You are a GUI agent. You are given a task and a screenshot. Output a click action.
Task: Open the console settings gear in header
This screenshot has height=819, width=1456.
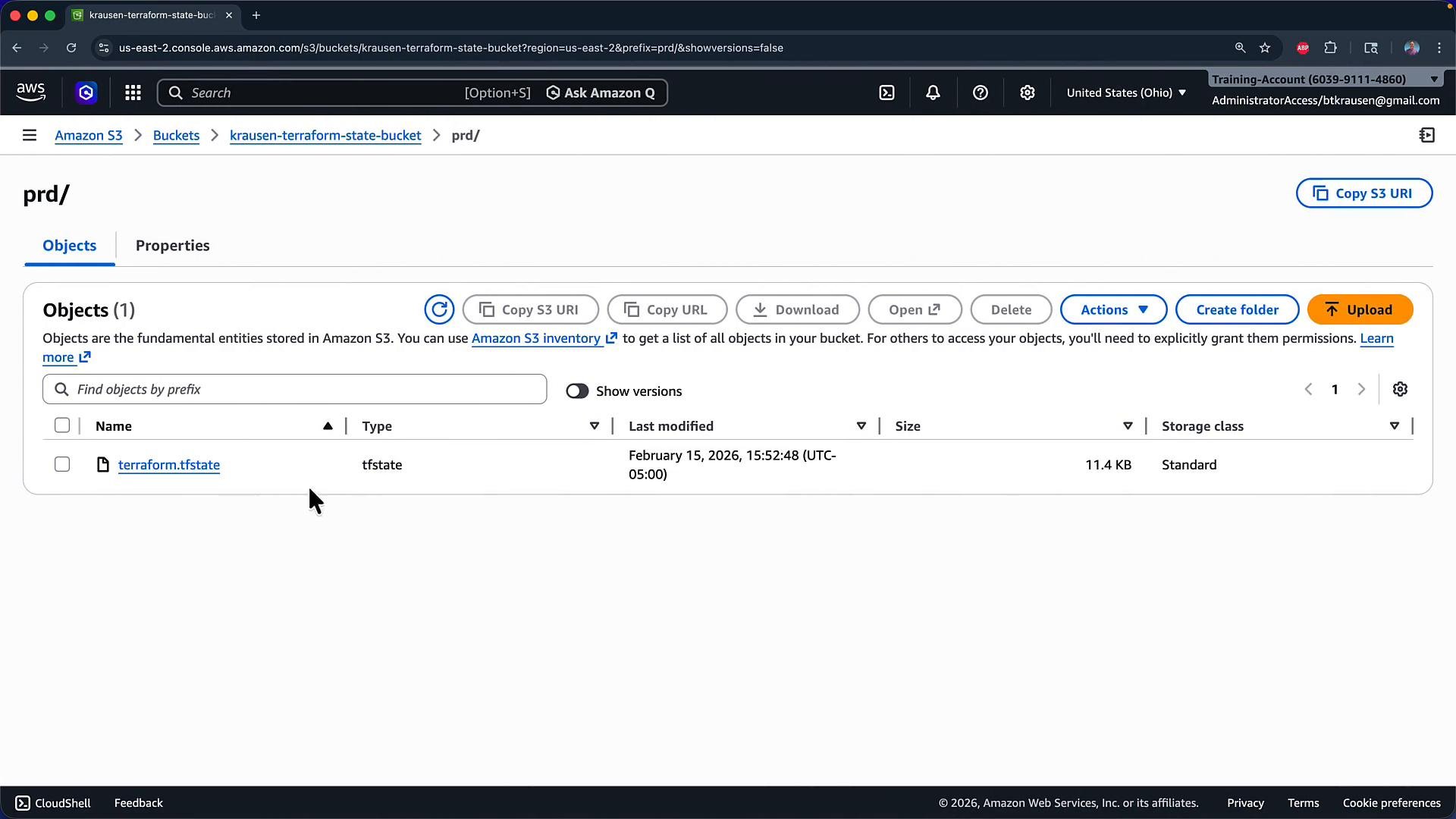pos(1027,93)
